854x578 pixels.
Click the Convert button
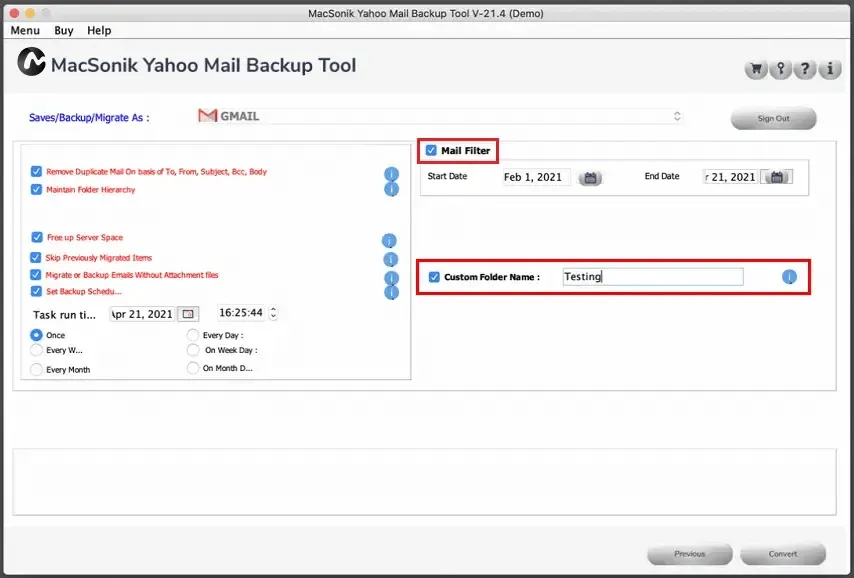783,553
